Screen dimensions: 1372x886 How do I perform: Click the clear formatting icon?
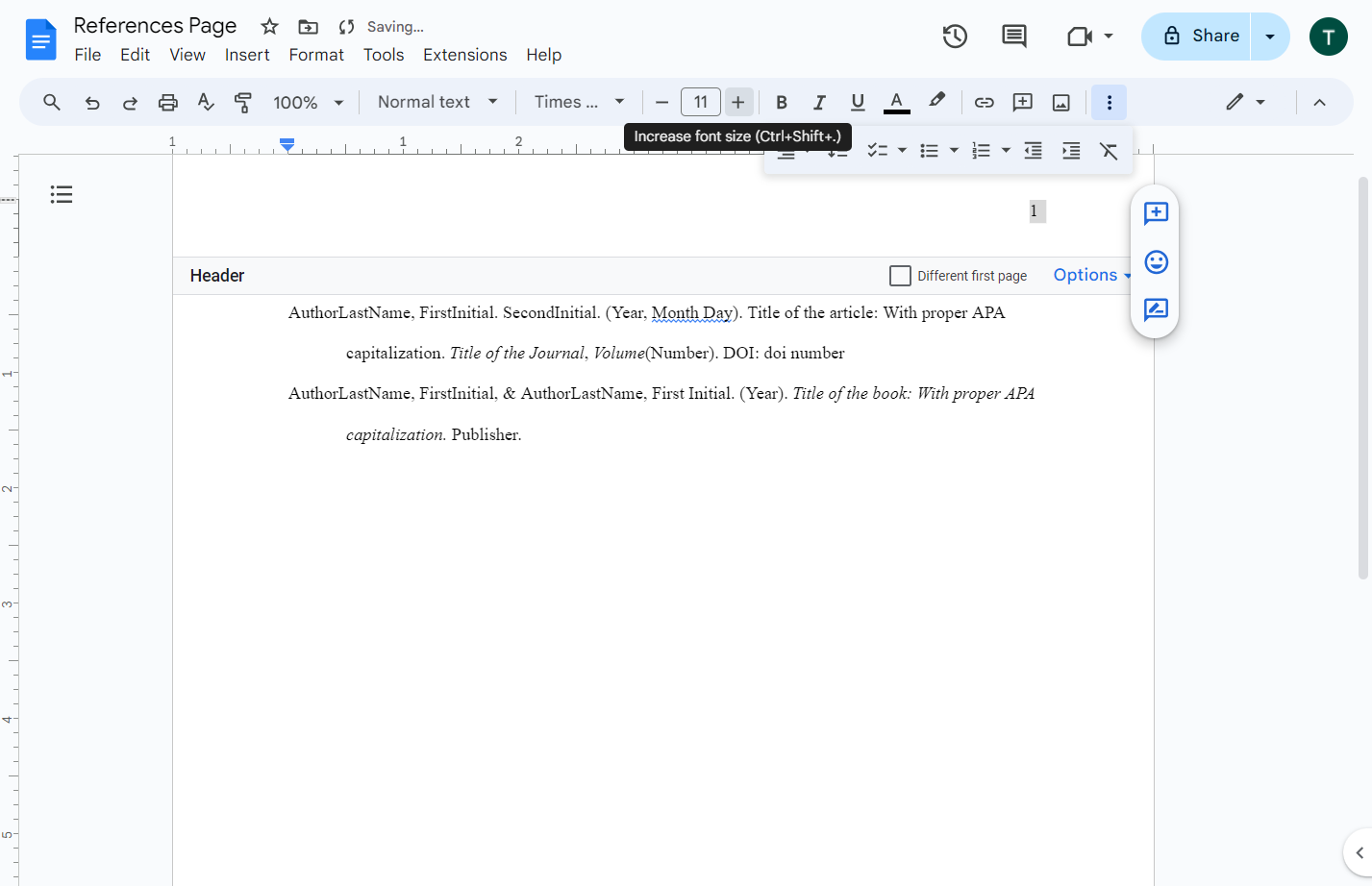pos(1109,151)
